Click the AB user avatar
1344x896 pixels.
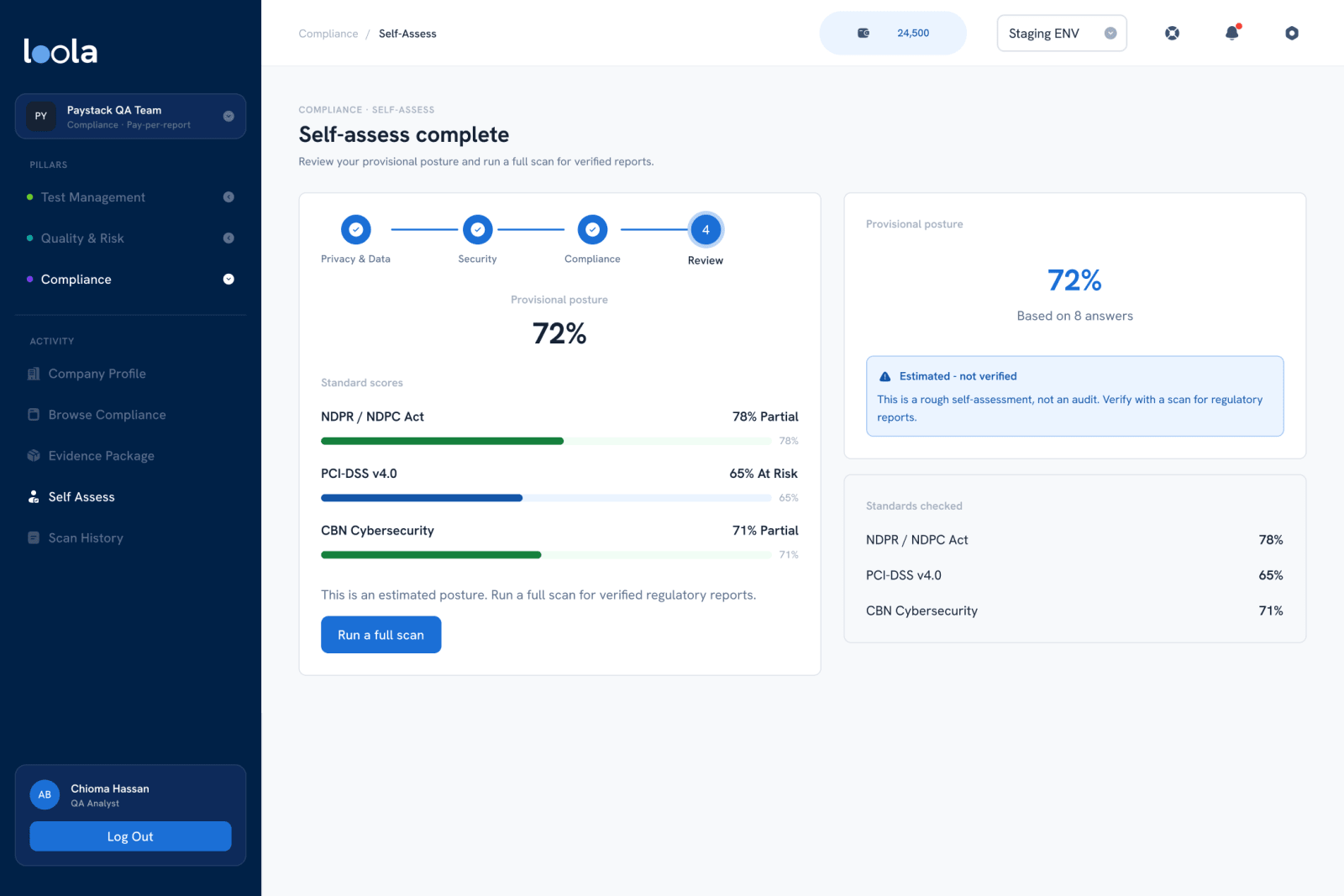pyautogui.click(x=45, y=794)
